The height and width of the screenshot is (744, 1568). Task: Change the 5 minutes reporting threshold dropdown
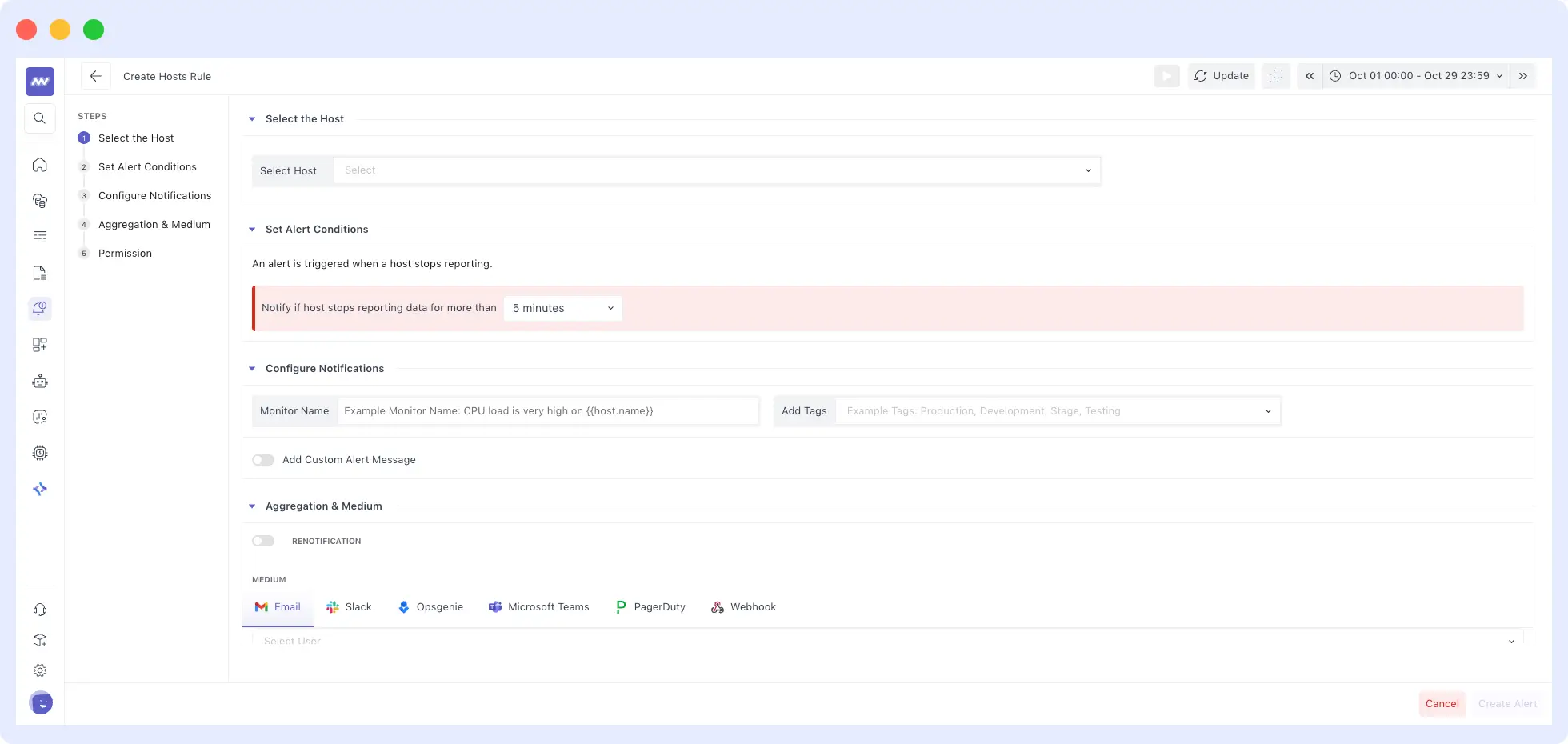[562, 308]
